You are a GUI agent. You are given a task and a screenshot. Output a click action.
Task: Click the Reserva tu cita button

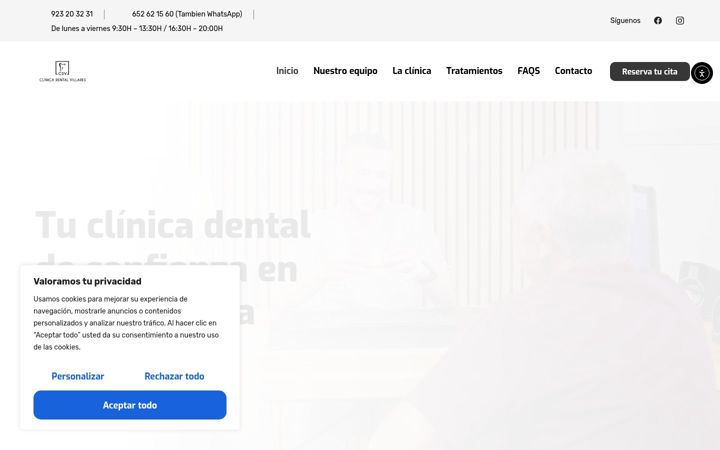pyautogui.click(x=649, y=72)
